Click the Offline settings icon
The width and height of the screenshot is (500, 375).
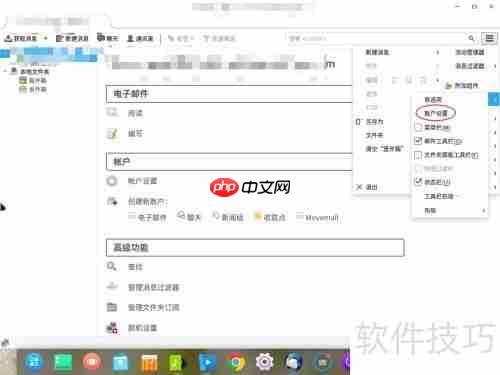click(x=112, y=328)
